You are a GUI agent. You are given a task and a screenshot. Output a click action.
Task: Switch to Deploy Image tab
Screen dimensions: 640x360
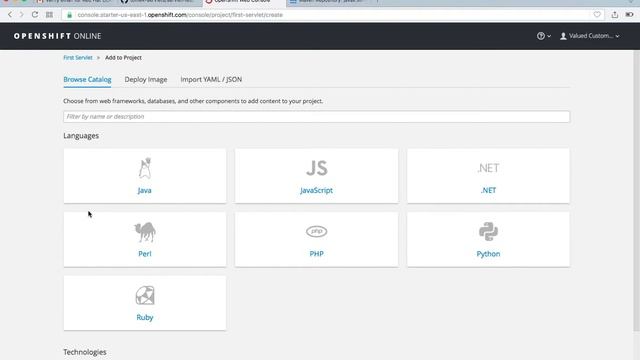coord(146,79)
